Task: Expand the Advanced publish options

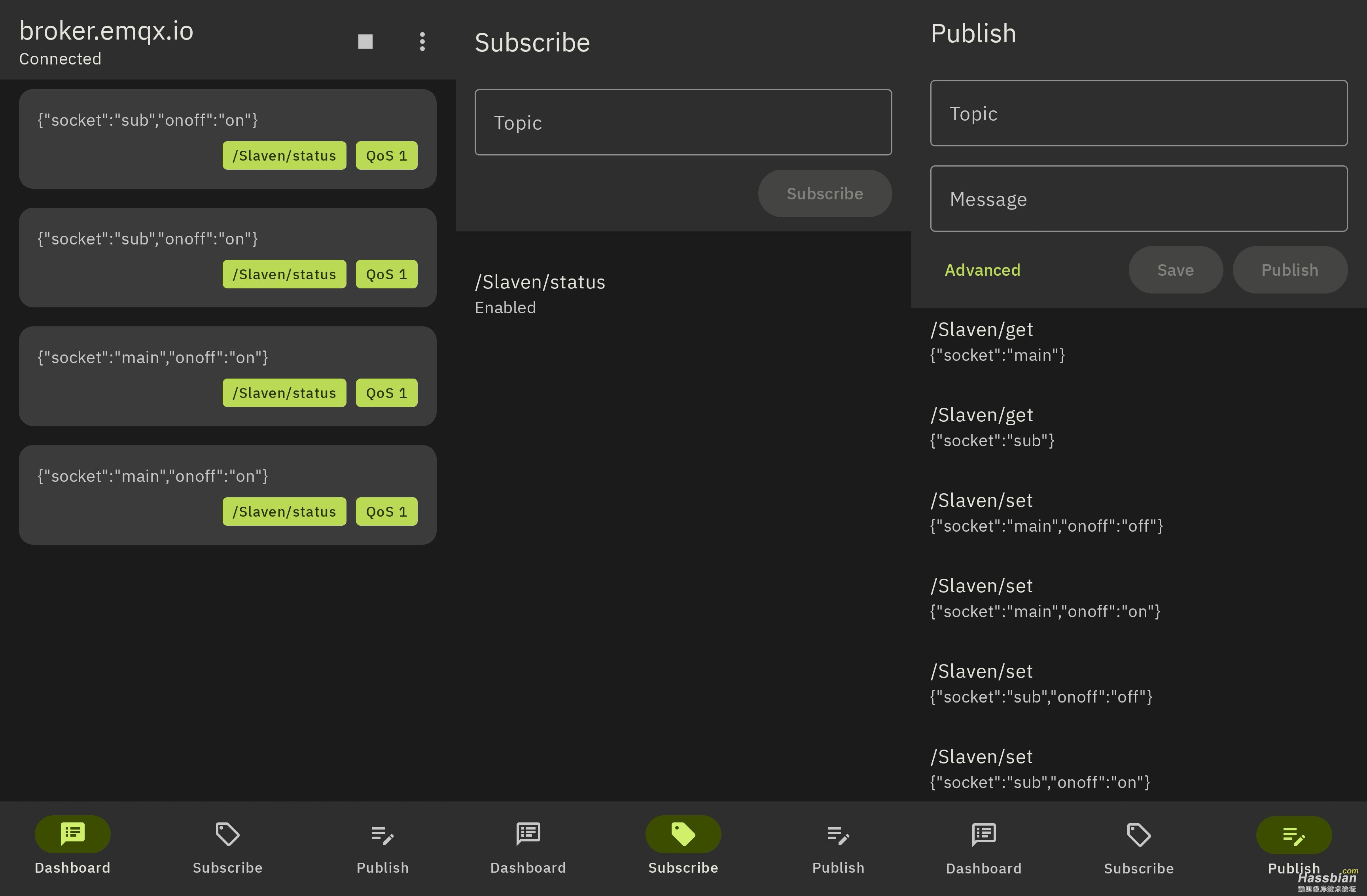Action: pos(982,270)
